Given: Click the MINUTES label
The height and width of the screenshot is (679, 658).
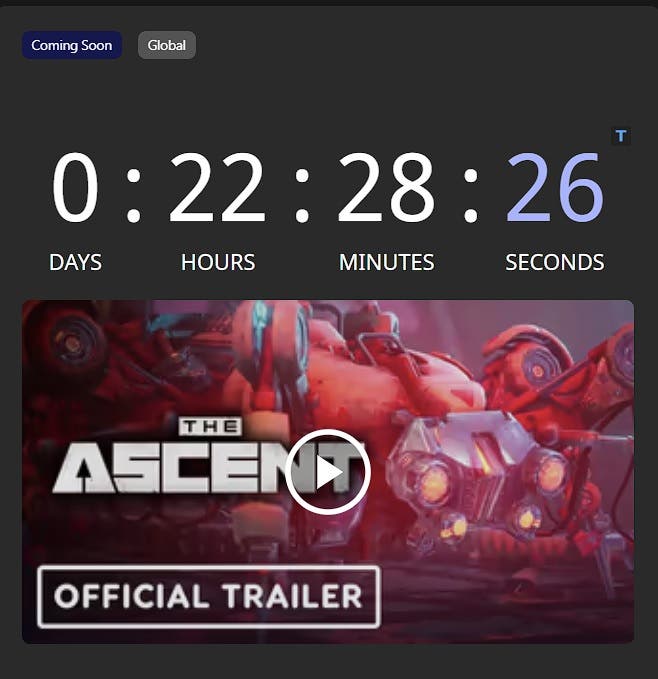Looking at the screenshot, I should [386, 262].
